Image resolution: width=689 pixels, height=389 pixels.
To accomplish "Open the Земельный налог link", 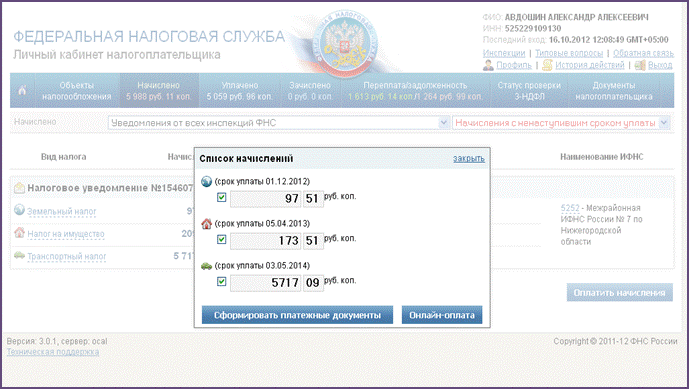I will click(x=62, y=211).
